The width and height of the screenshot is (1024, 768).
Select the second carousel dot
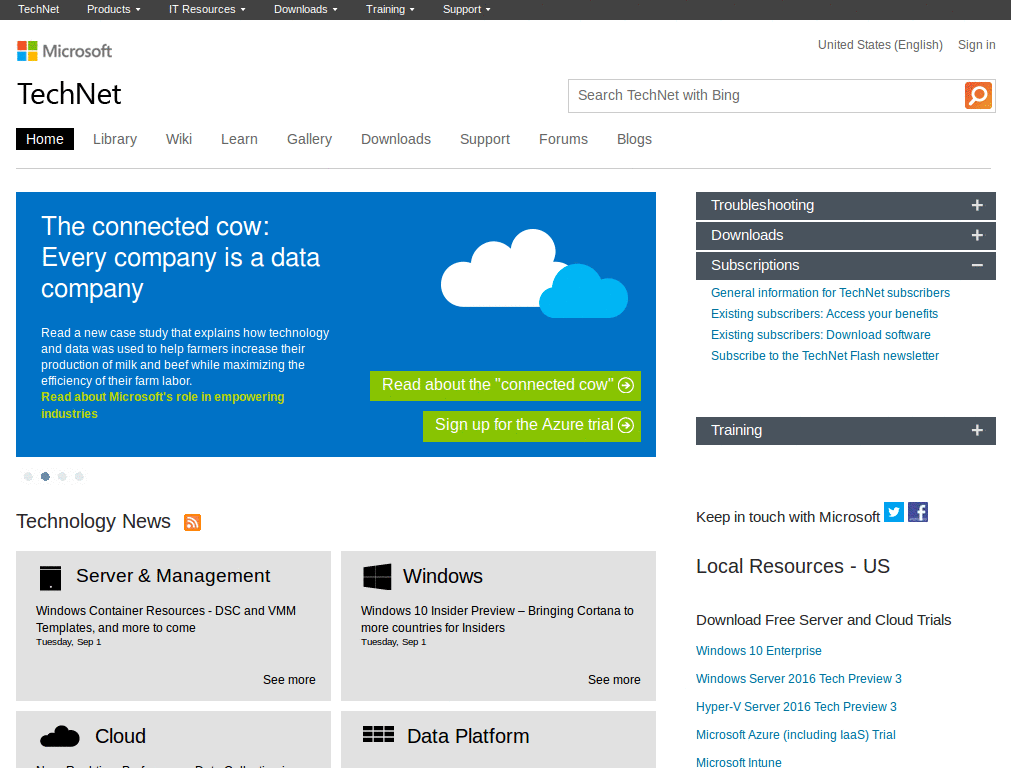tap(45, 476)
